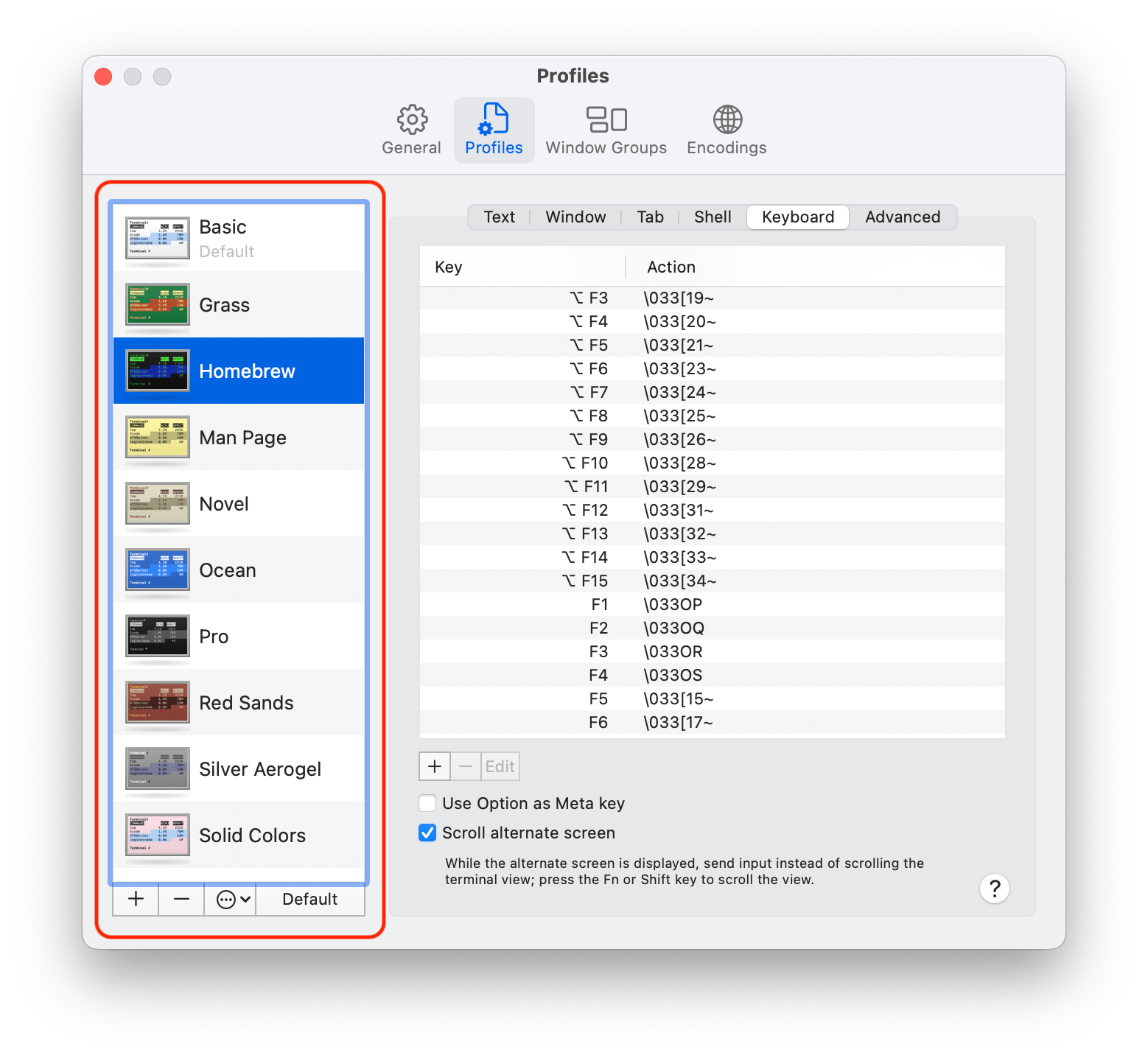Click the Basic profile thumbnail

158,239
